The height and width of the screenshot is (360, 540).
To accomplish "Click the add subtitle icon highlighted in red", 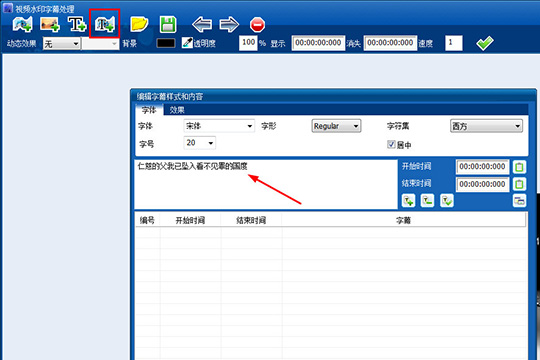I will (105, 24).
